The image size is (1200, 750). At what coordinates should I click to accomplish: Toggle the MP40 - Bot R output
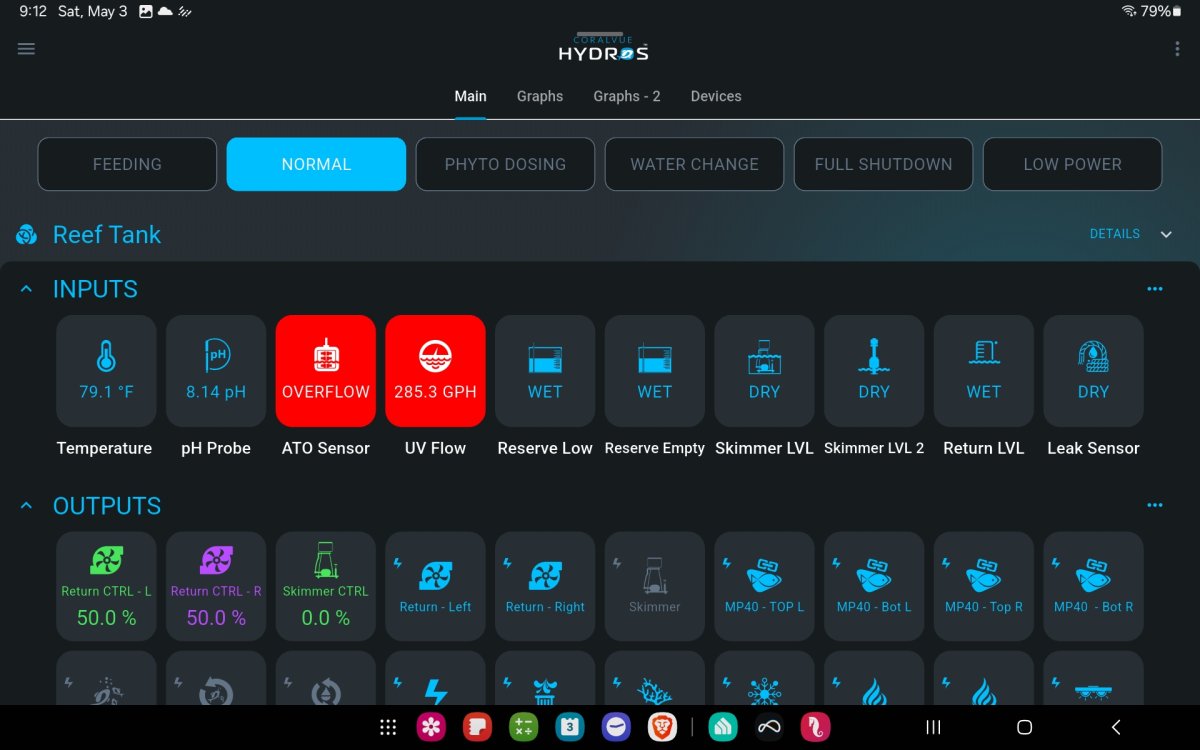(1093, 586)
